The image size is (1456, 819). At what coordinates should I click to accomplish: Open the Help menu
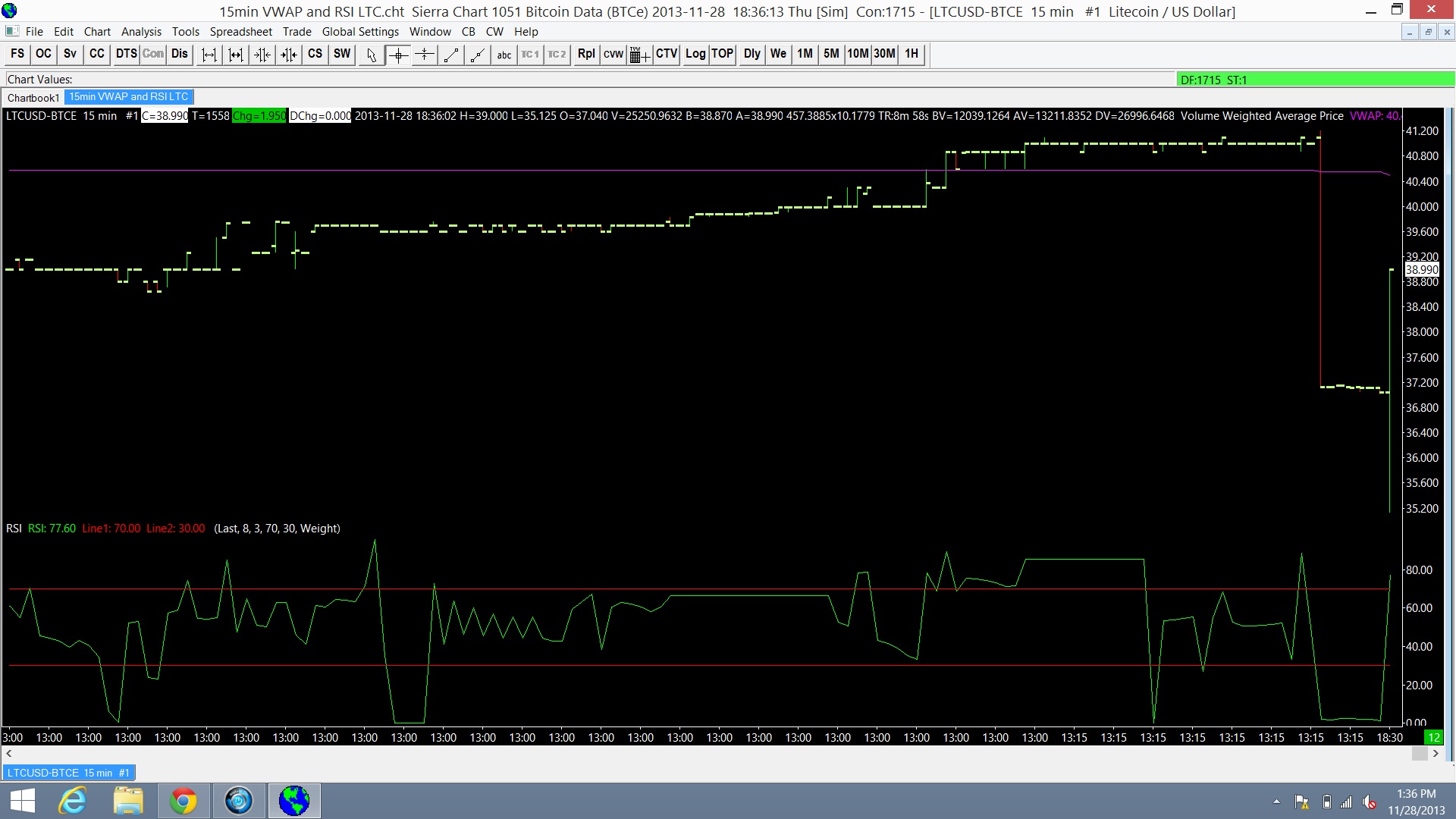click(x=526, y=32)
